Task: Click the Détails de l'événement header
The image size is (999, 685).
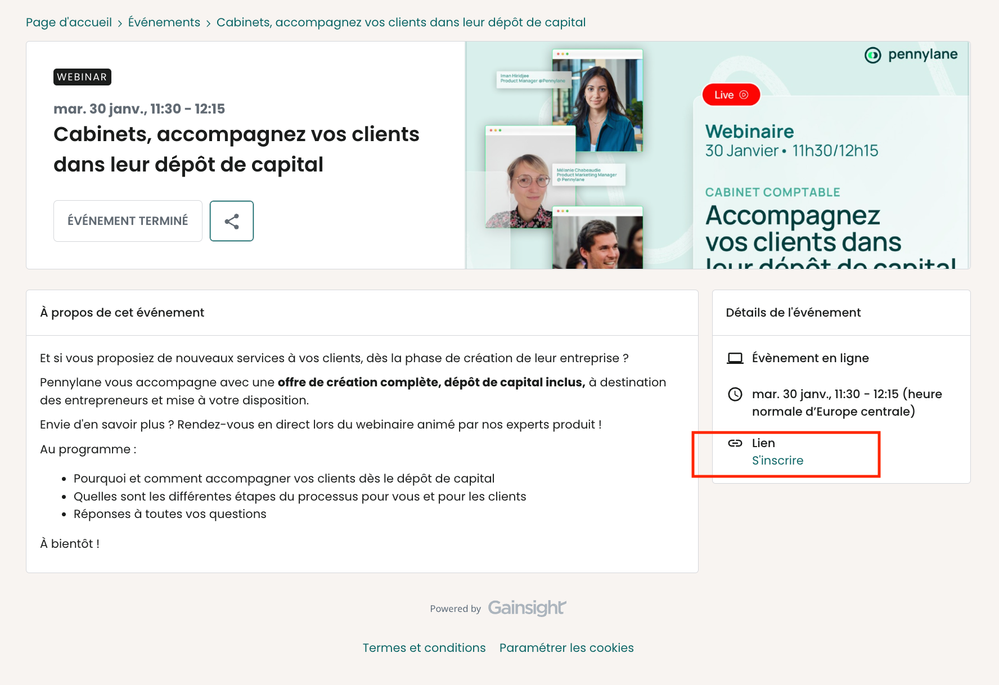Action: tap(793, 312)
